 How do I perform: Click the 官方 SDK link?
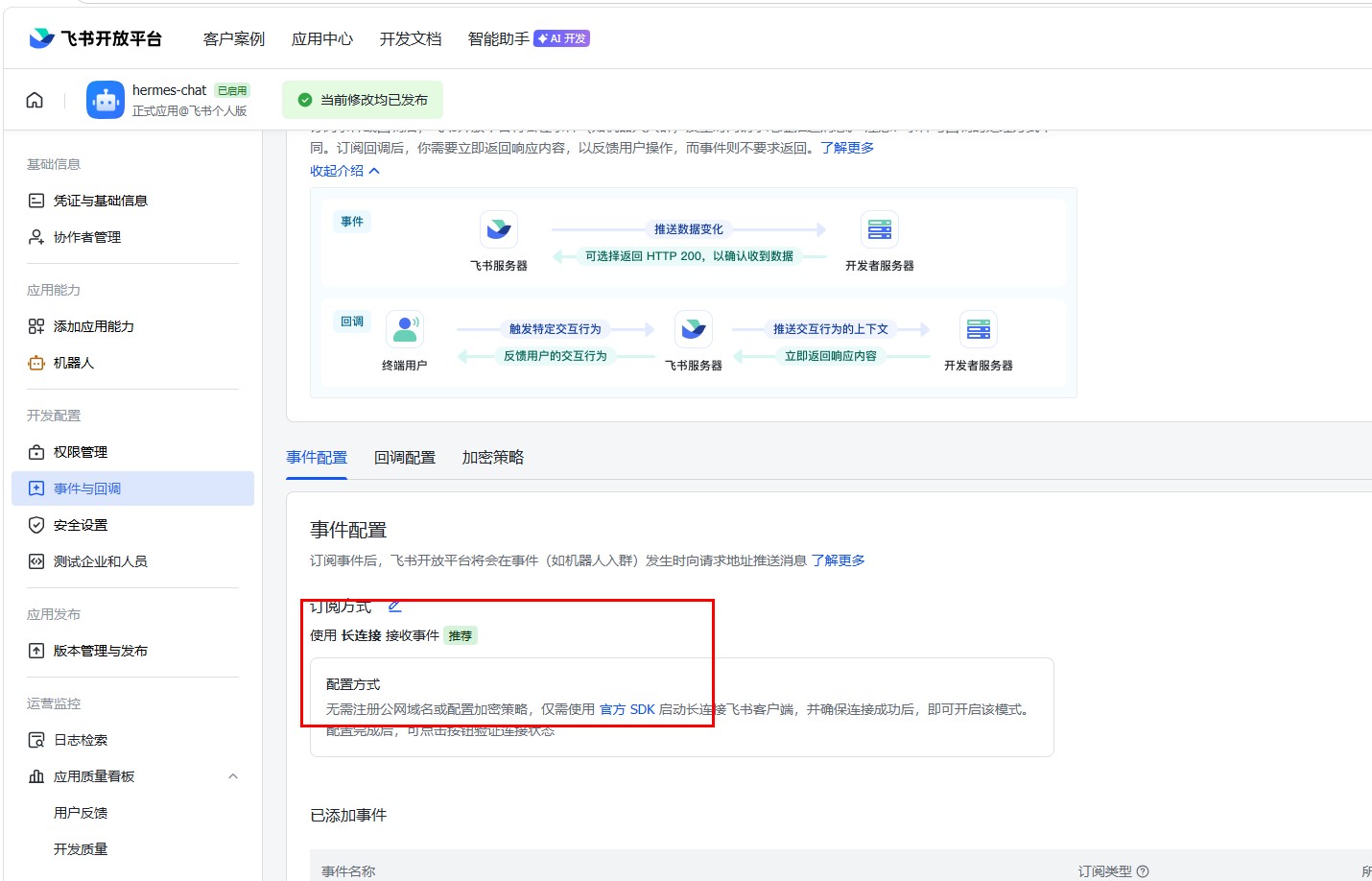click(627, 709)
